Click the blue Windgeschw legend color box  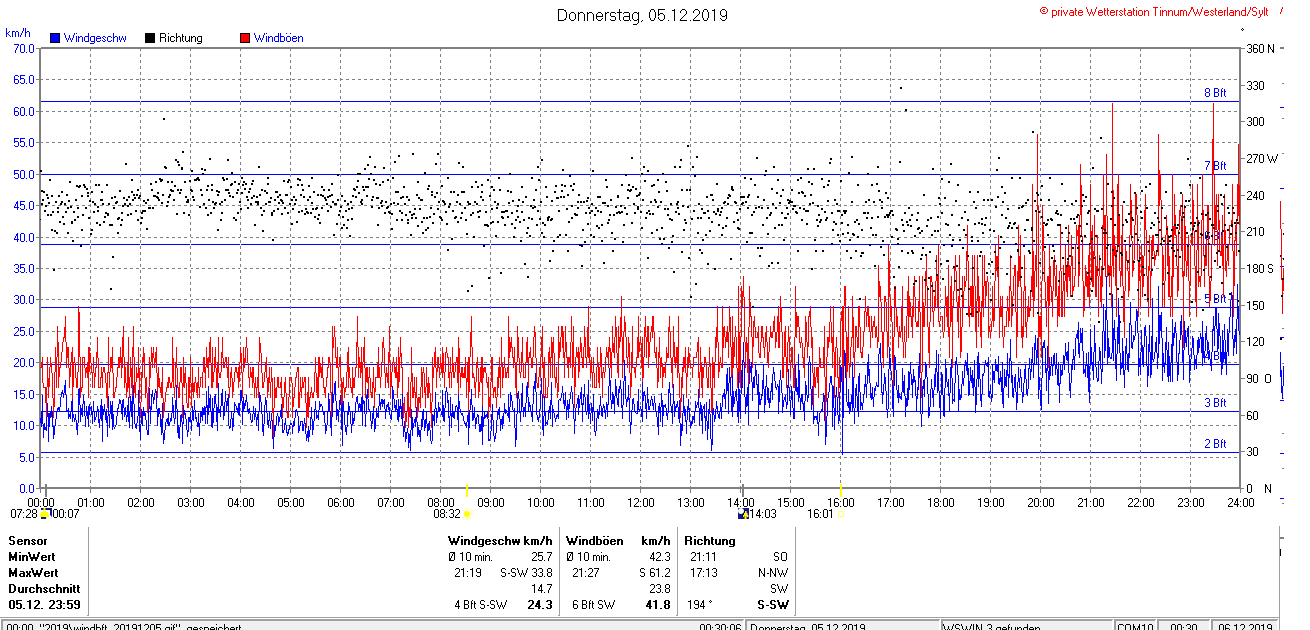coord(55,38)
